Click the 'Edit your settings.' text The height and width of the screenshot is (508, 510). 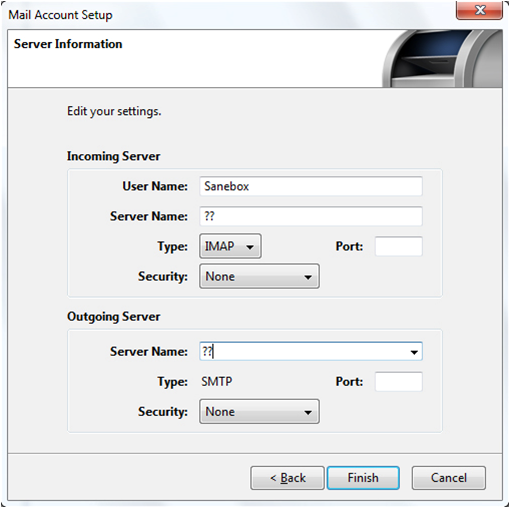[x=114, y=111]
